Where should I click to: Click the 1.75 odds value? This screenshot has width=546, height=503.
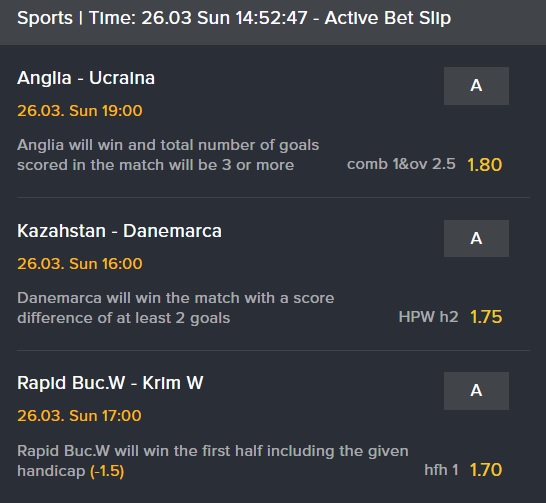pyautogui.click(x=486, y=317)
